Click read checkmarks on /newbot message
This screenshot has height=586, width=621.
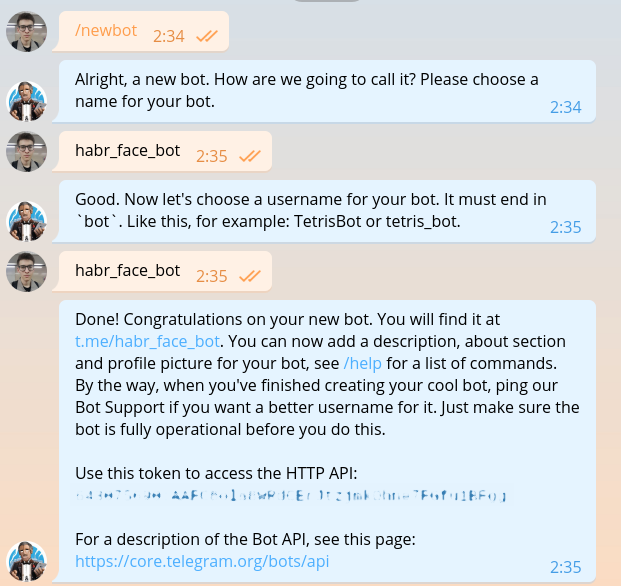(x=207, y=36)
